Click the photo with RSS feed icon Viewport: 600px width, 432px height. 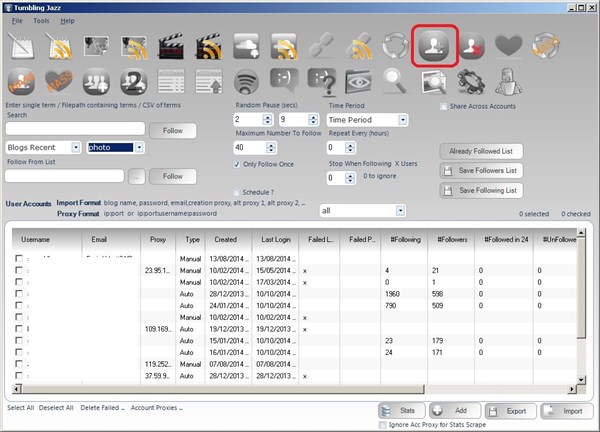134,47
